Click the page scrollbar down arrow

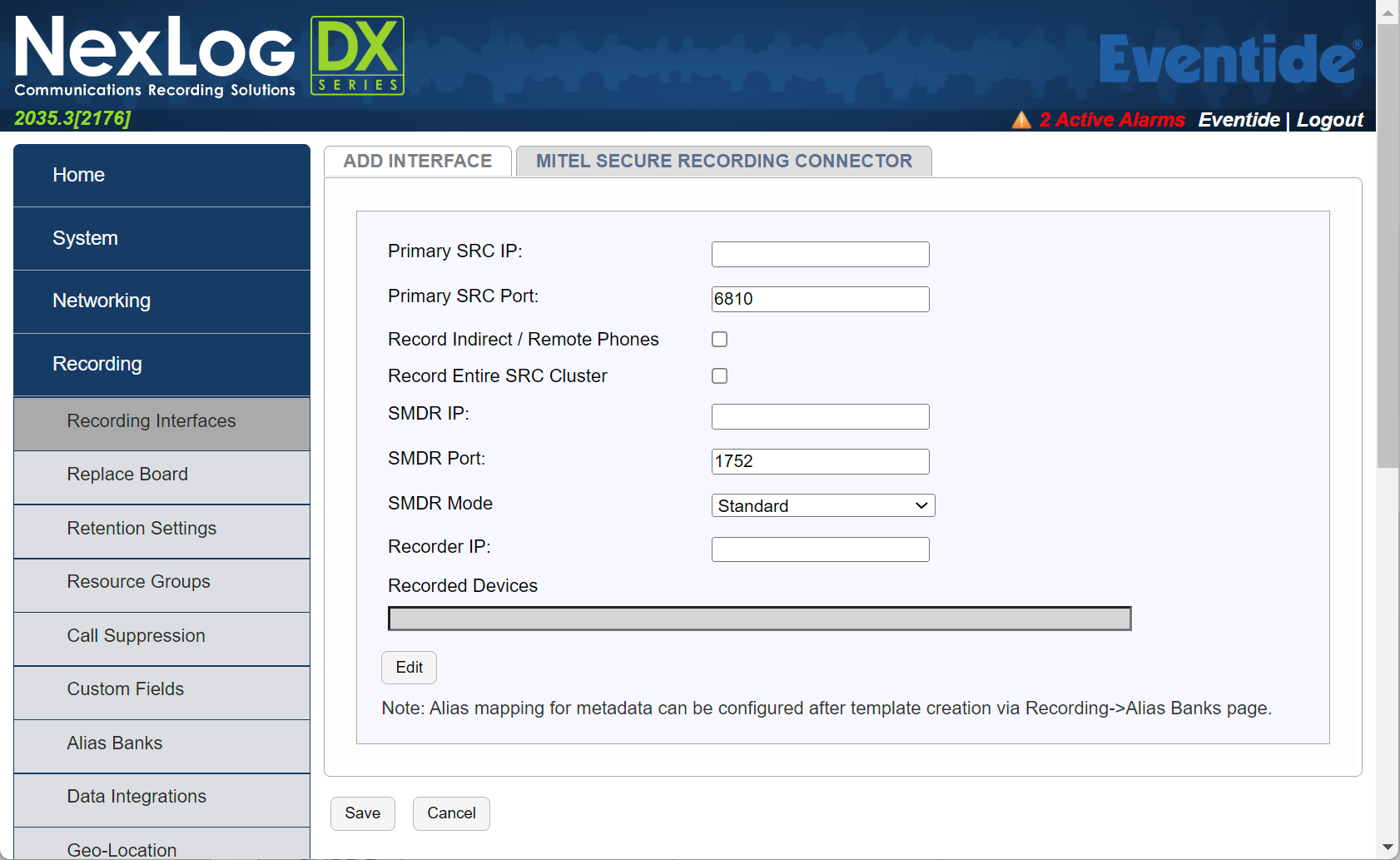(1388, 848)
